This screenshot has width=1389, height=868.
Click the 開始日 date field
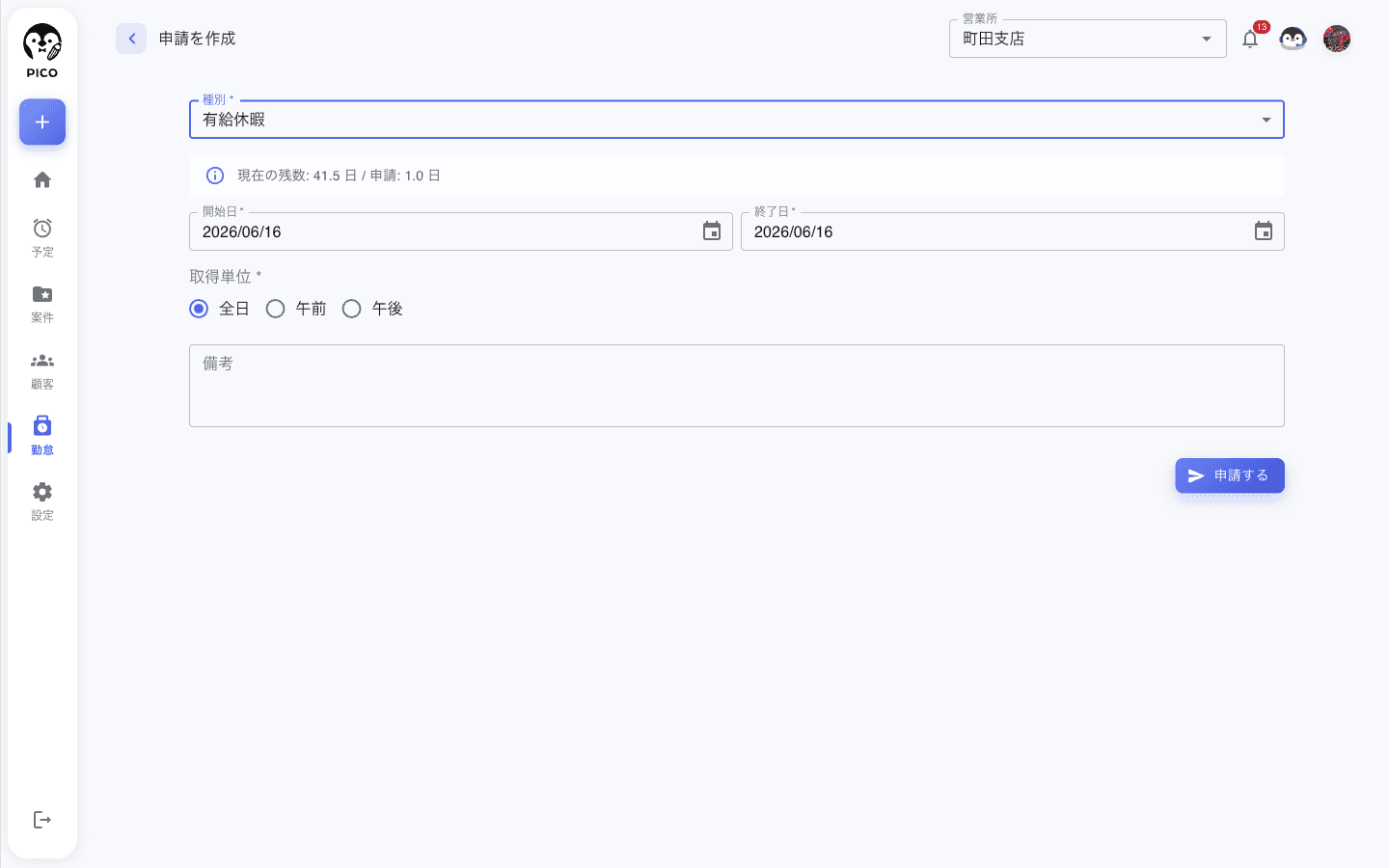point(461,231)
